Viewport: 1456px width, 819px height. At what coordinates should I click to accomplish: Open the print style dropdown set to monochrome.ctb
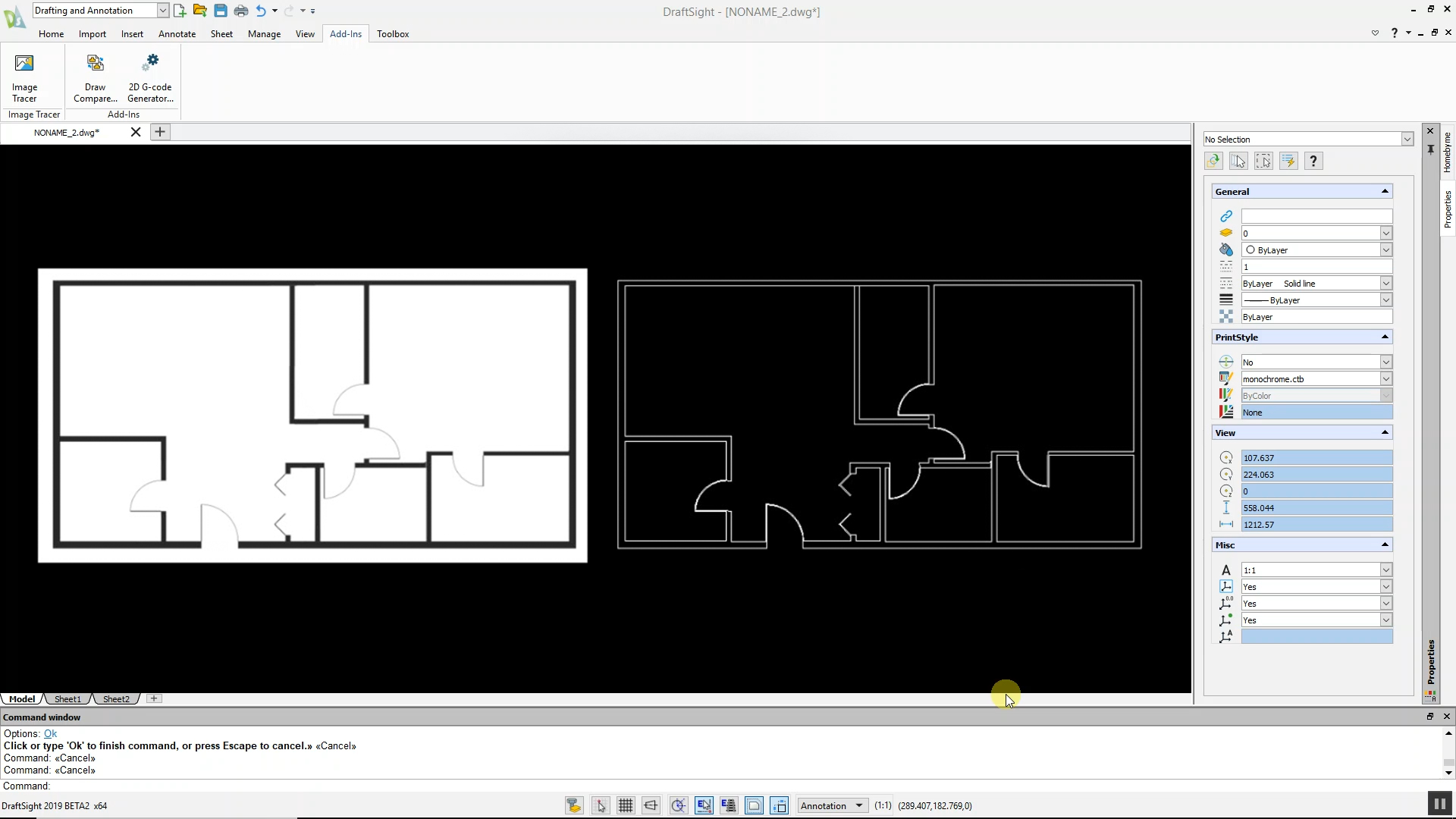click(x=1386, y=378)
